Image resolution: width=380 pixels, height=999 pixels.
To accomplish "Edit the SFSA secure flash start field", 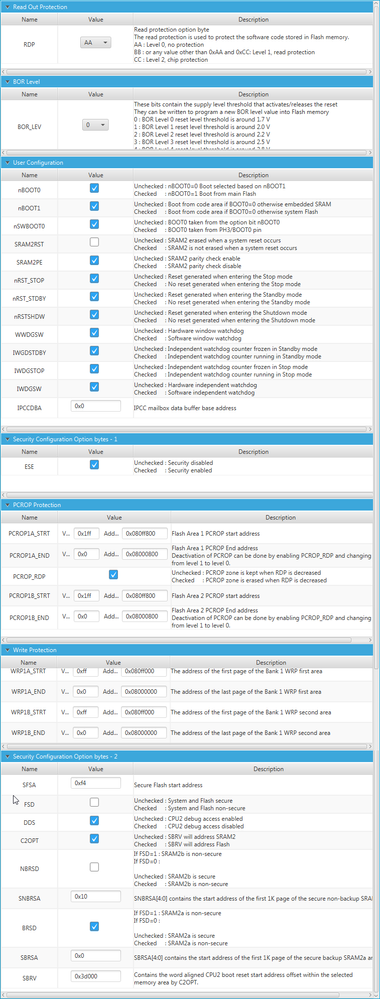I will [96, 782].
